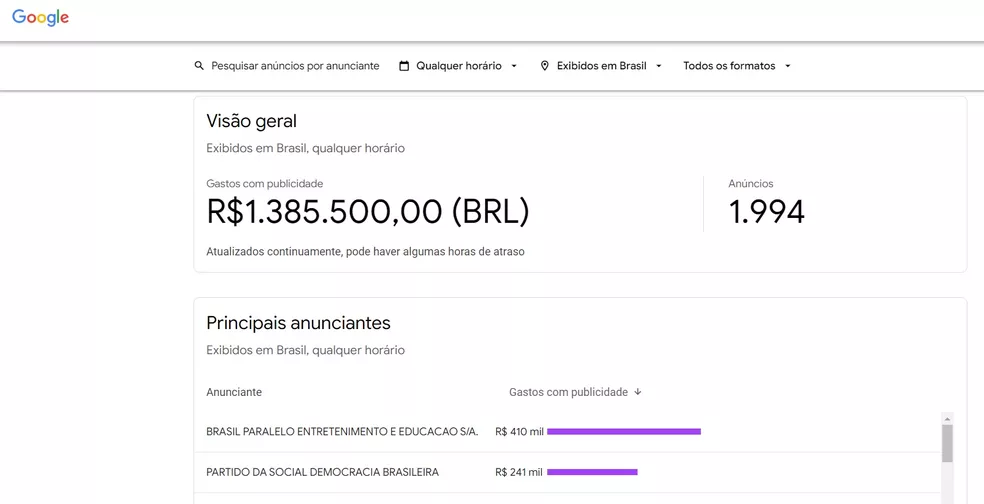
Task: Click the Google logo
Action: (41, 18)
